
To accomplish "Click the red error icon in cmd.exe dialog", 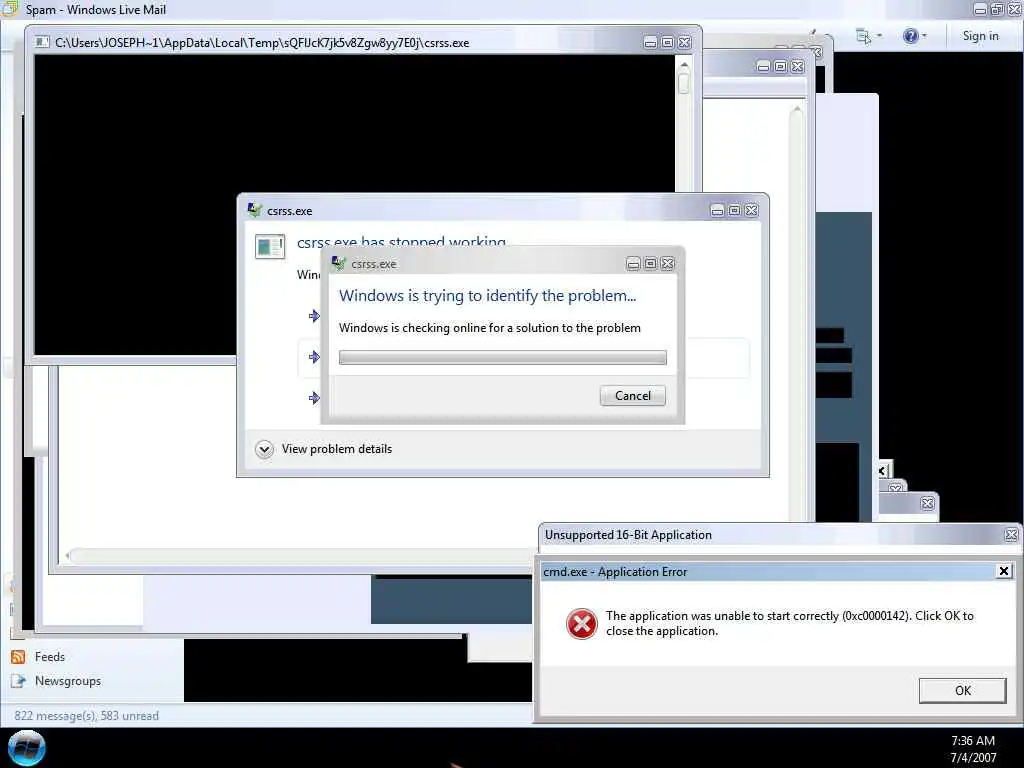I will click(581, 624).
